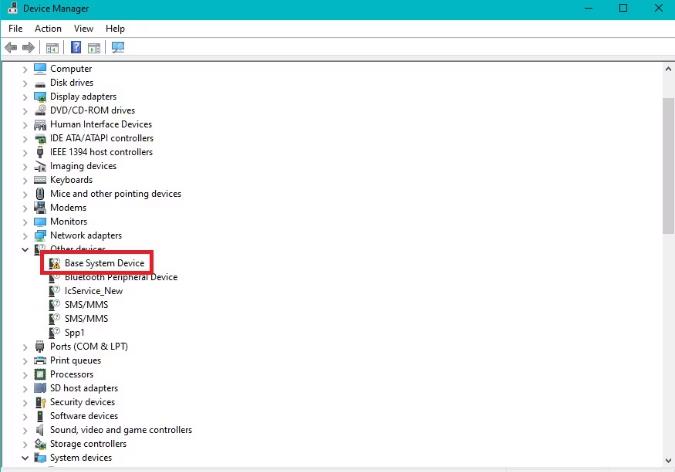The width and height of the screenshot is (675, 472).
Task: Click the SD host adapters icon
Action: (40, 388)
